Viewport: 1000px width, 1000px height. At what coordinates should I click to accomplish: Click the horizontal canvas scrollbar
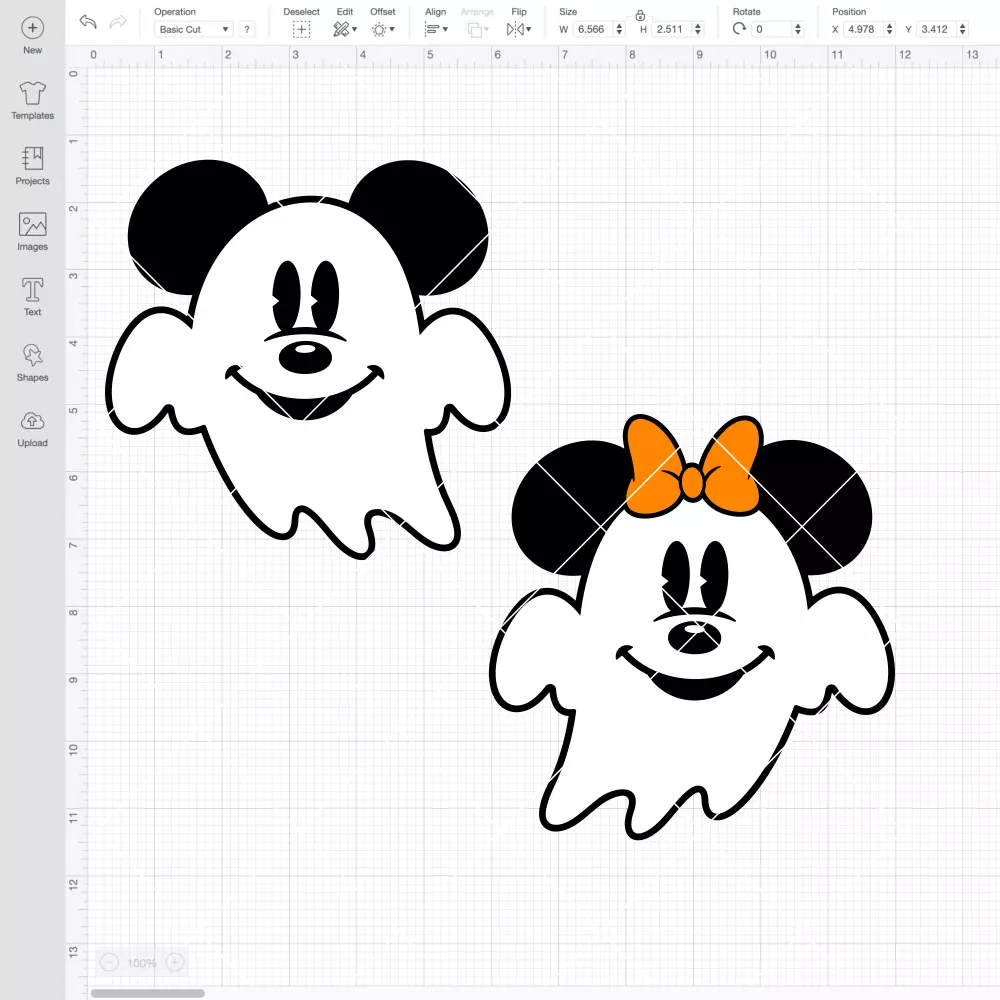pos(147,993)
